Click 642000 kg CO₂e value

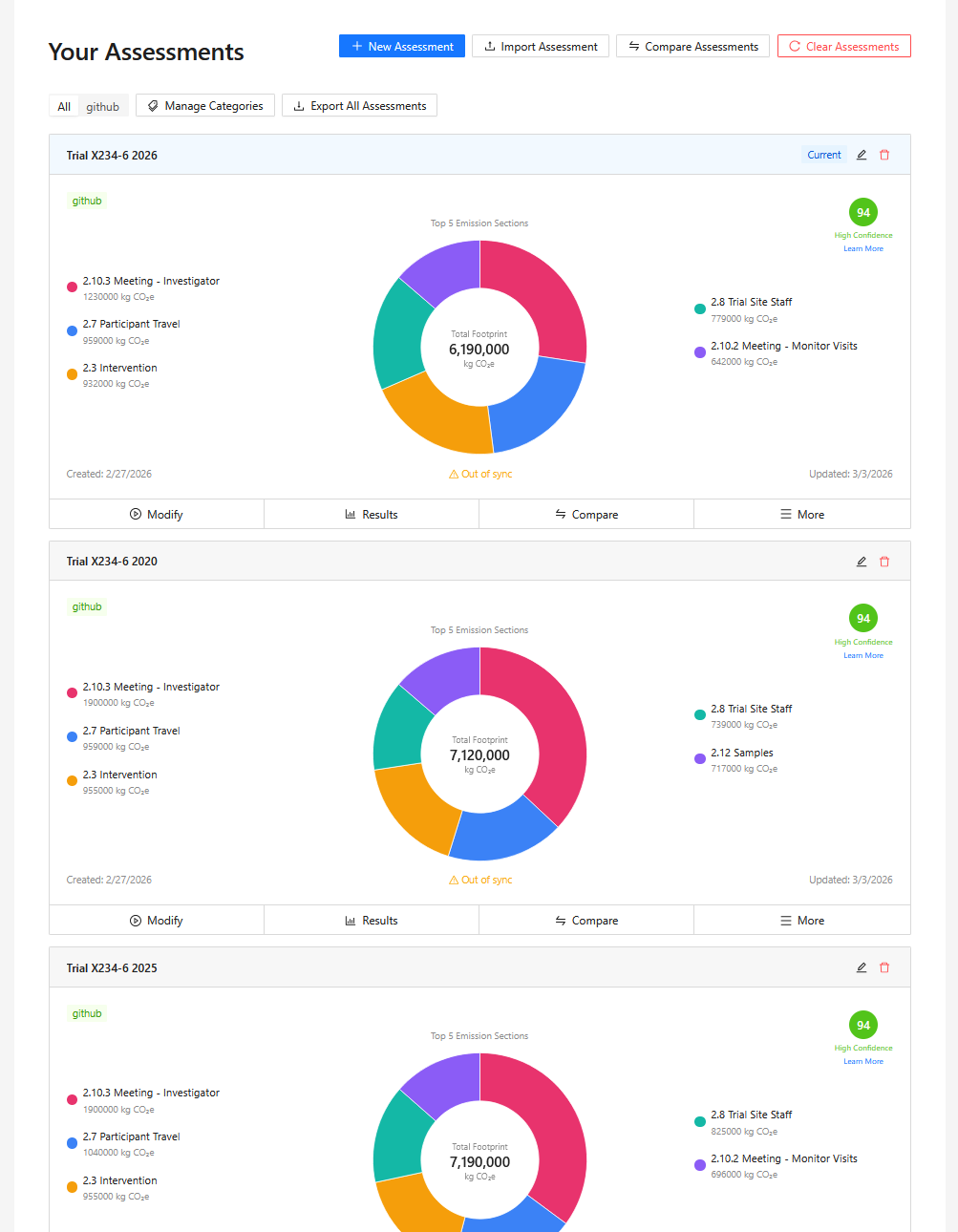pos(744,362)
